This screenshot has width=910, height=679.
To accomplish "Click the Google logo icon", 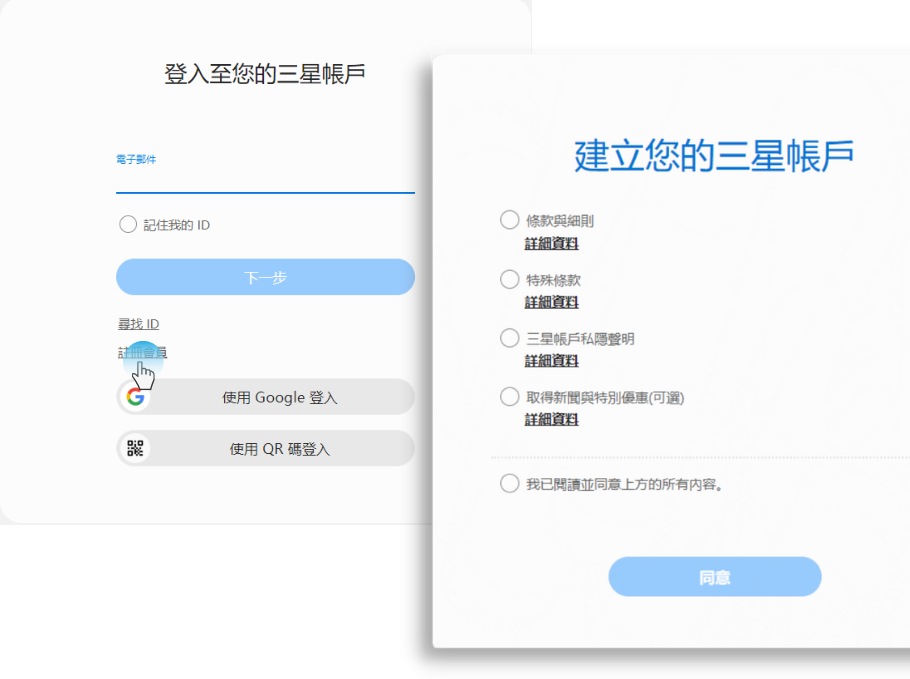I will [x=137, y=396].
